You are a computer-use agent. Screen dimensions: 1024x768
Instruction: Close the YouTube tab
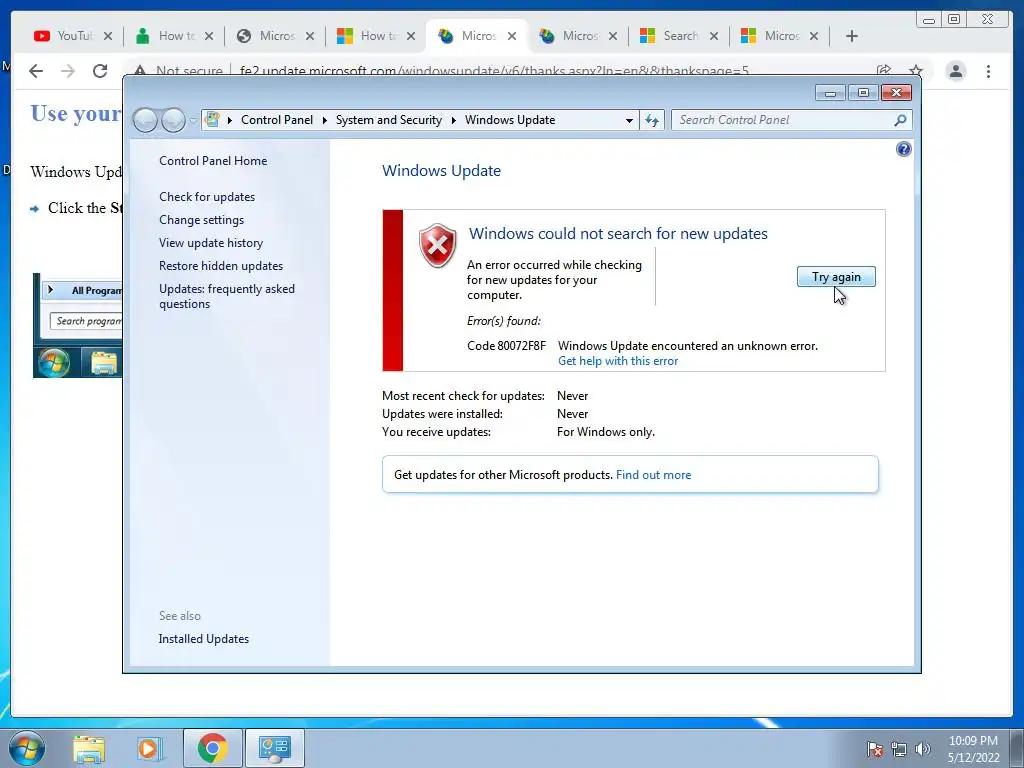pyautogui.click(x=108, y=36)
